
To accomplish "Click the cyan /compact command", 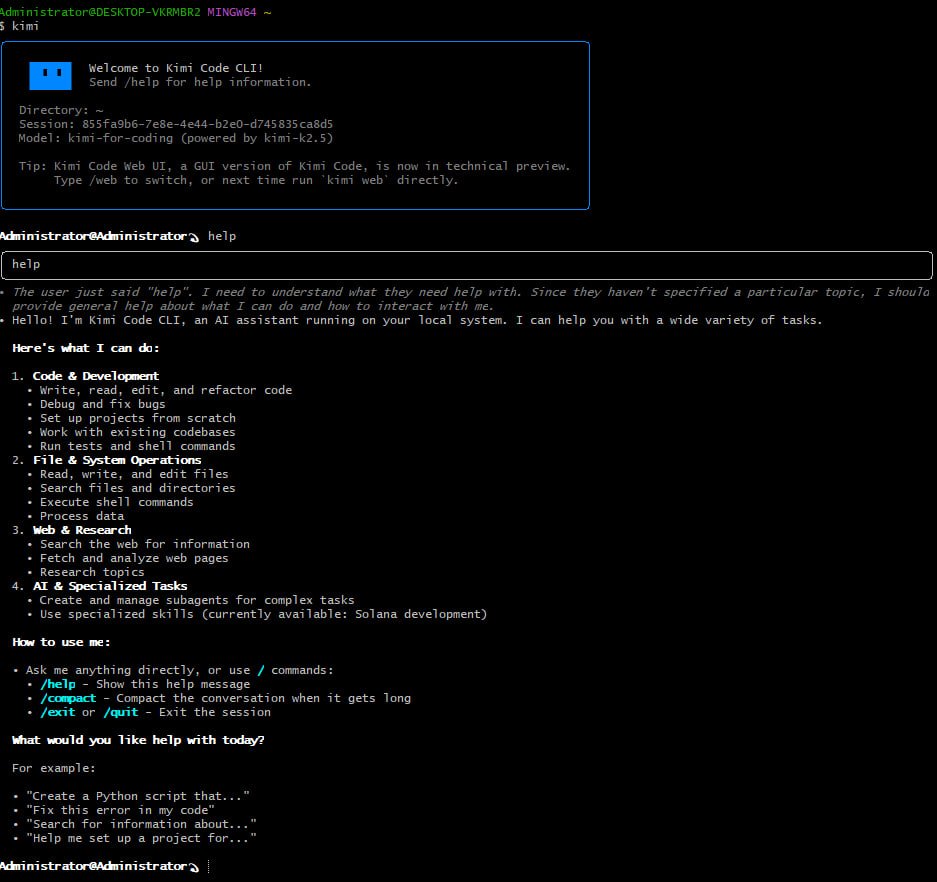I will click(x=68, y=698).
